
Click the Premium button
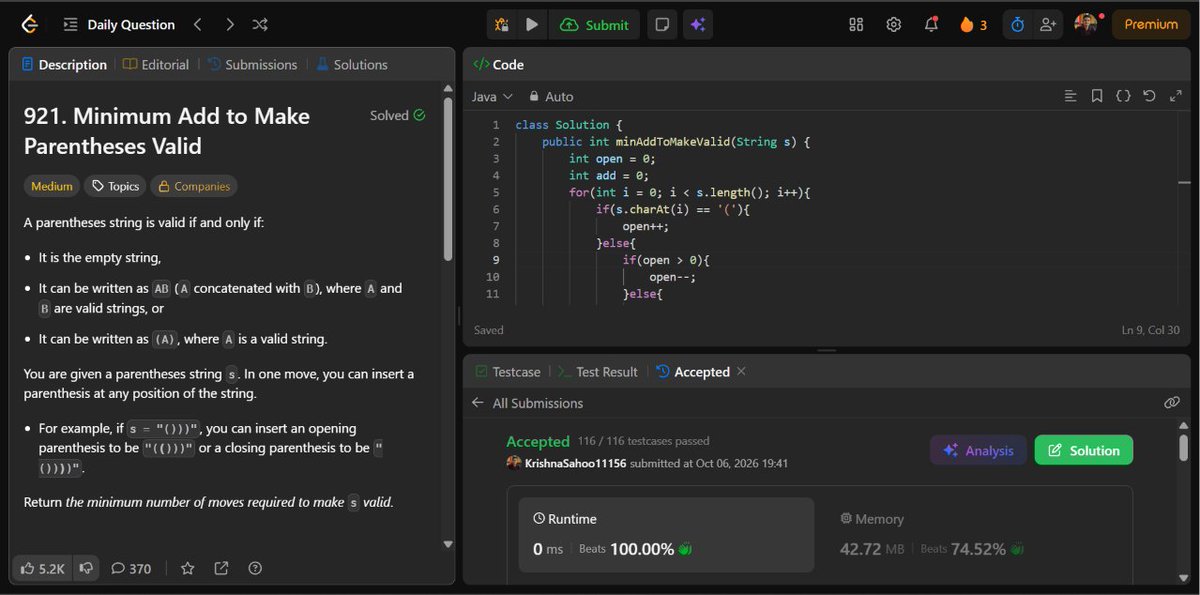[1151, 24]
